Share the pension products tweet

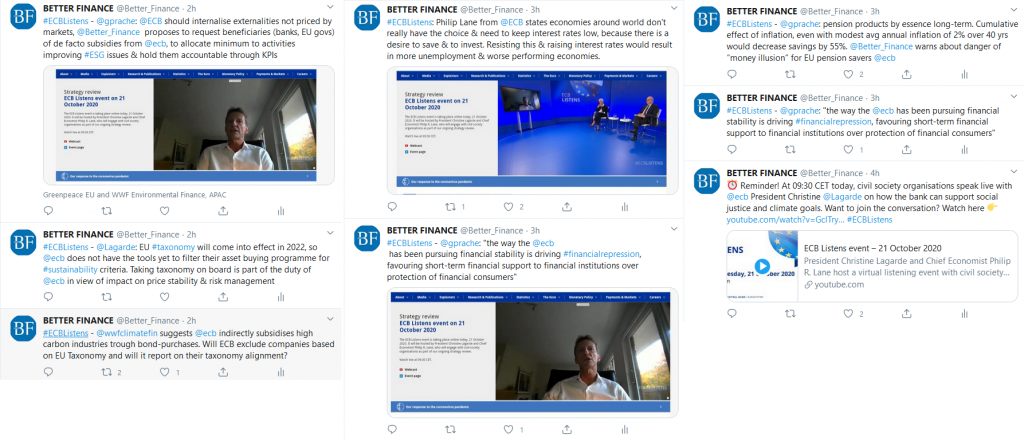(906, 74)
